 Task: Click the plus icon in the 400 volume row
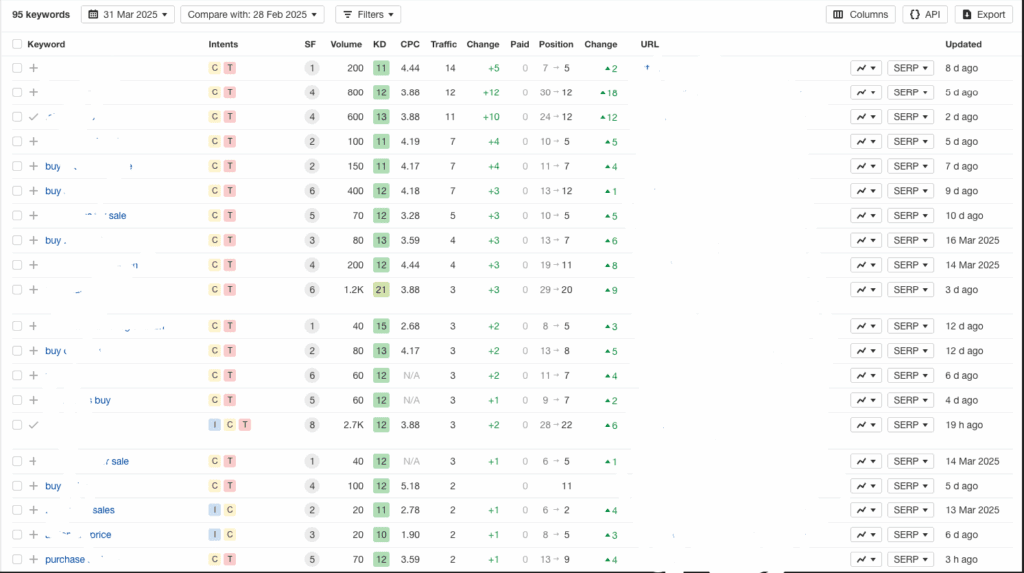(33, 191)
